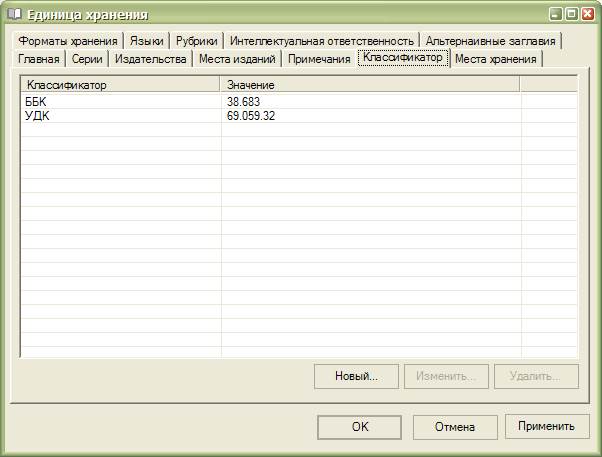Image resolution: width=602 pixels, height=457 pixels.
Task: Click the Отмена button
Action: (x=454, y=427)
